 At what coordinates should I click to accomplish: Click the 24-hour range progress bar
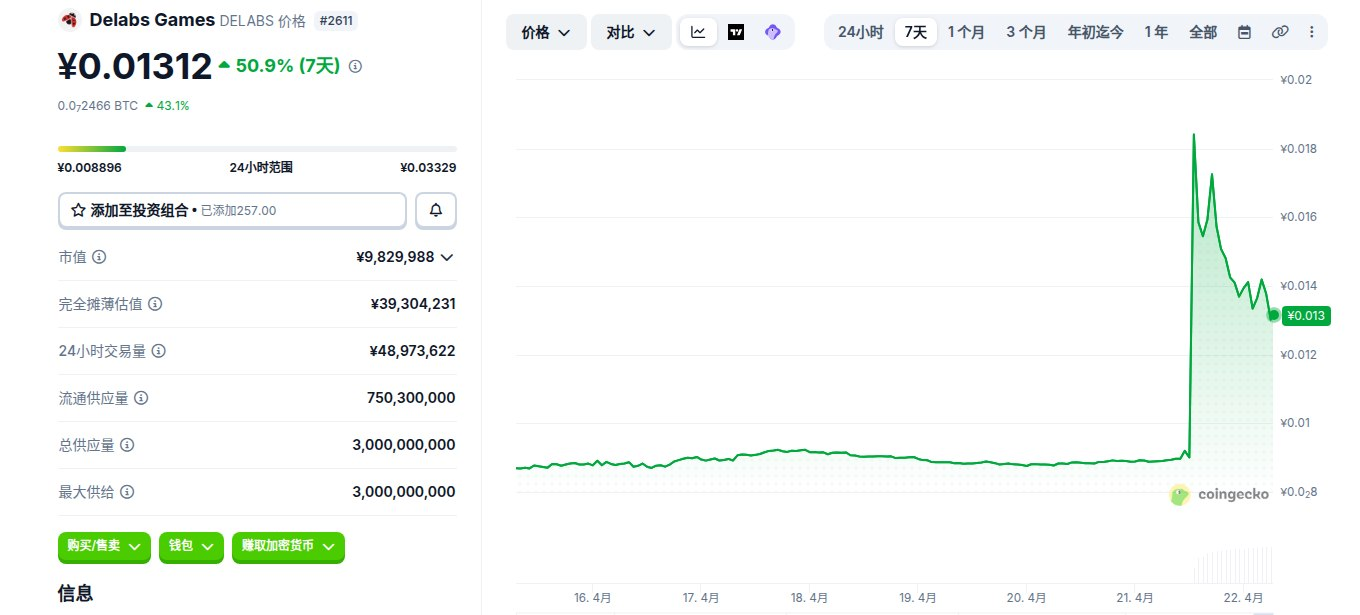(257, 149)
